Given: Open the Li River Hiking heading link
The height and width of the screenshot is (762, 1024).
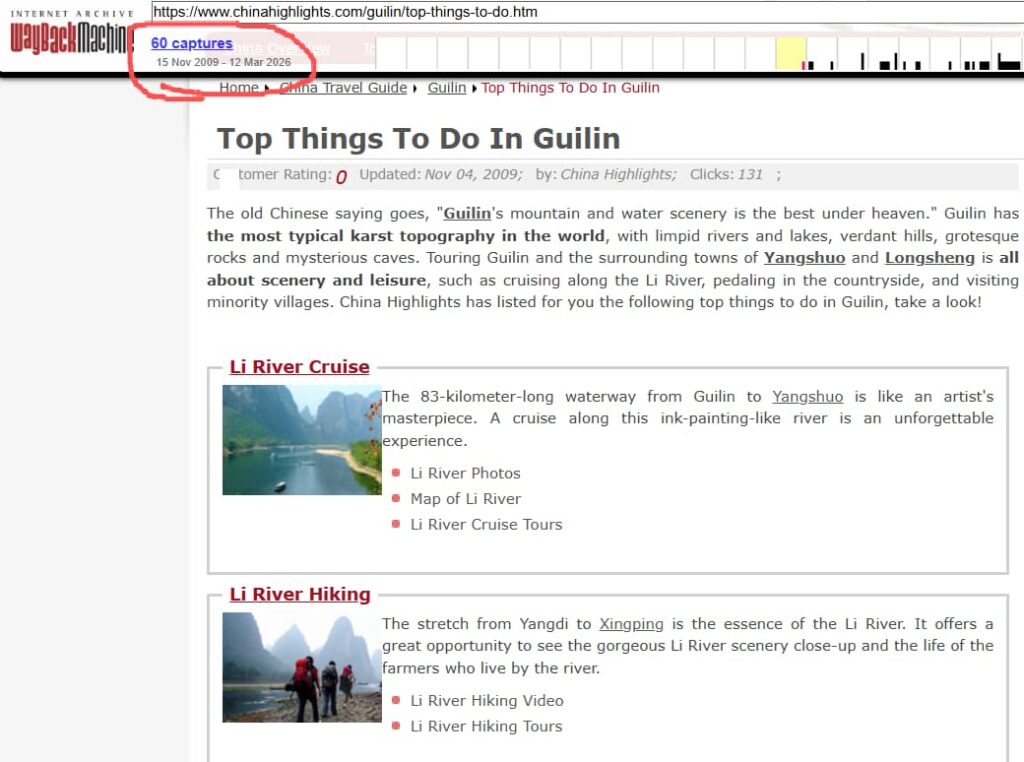Looking at the screenshot, I should pyautogui.click(x=300, y=594).
